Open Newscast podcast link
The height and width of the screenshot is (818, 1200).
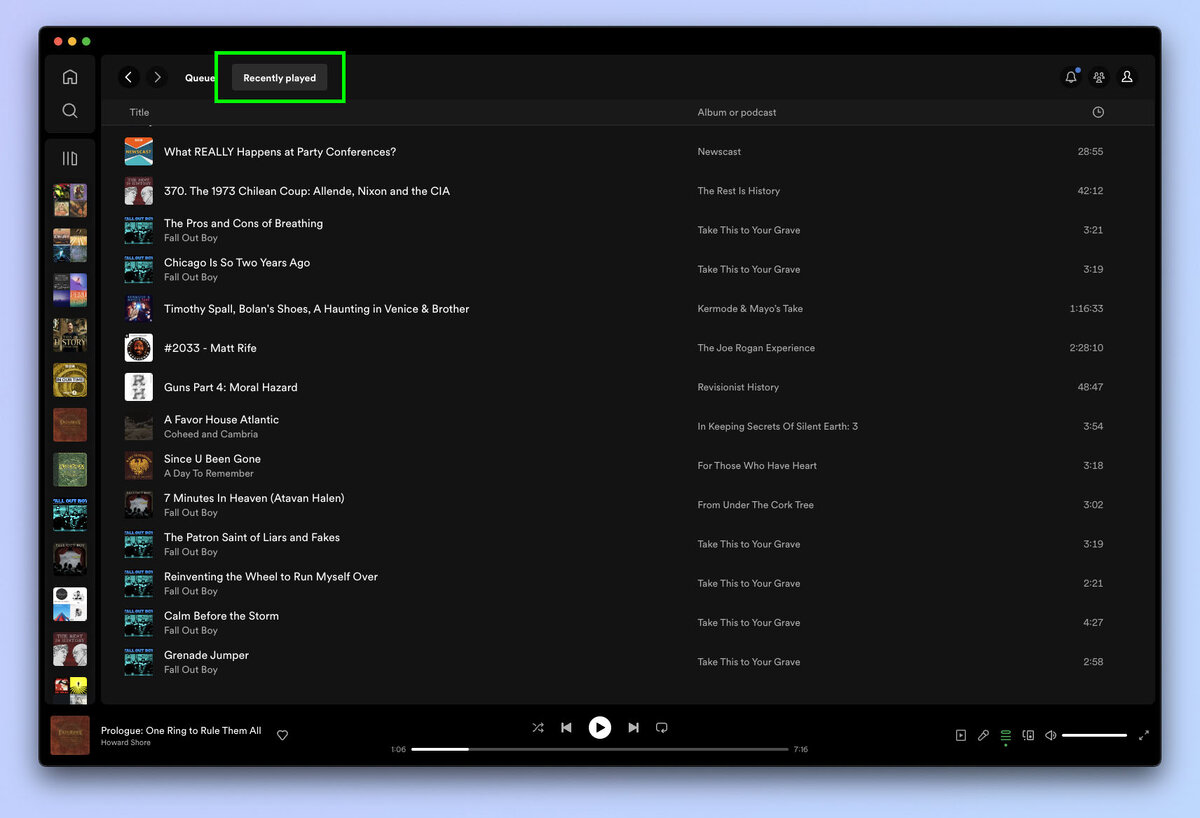coord(719,152)
